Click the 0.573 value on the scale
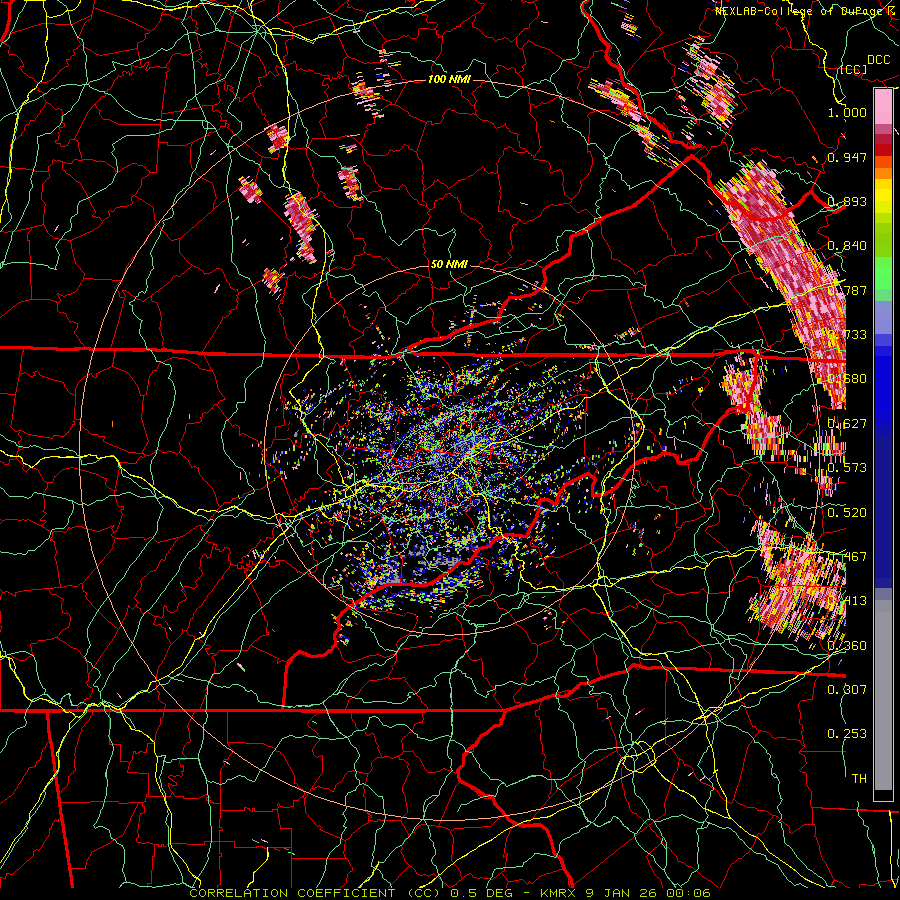Viewport: 900px width, 900px height. pos(847,468)
